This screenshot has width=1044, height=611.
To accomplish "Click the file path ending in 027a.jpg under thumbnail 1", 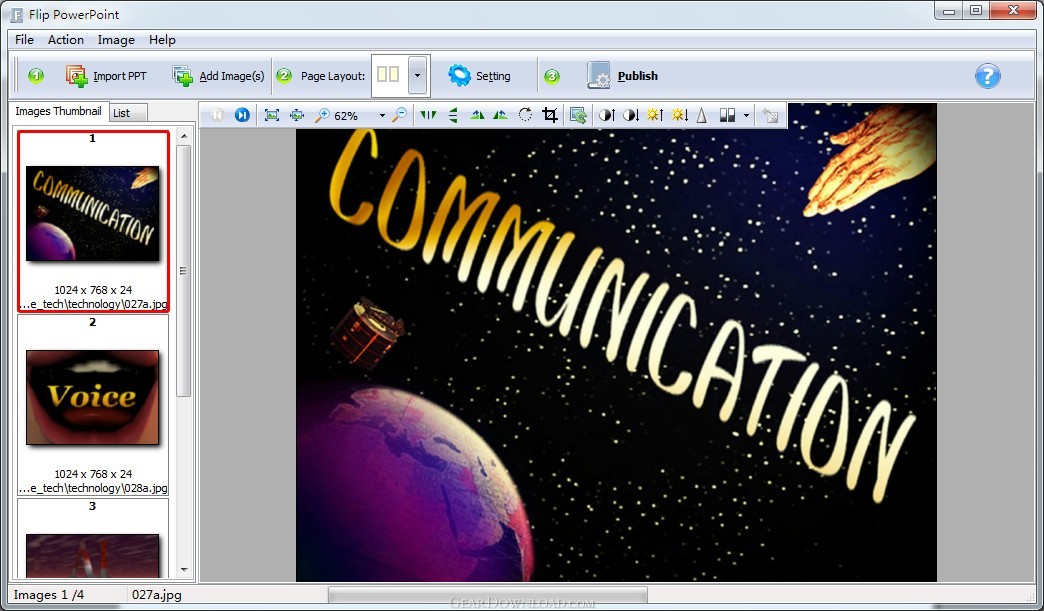I will click(93, 304).
